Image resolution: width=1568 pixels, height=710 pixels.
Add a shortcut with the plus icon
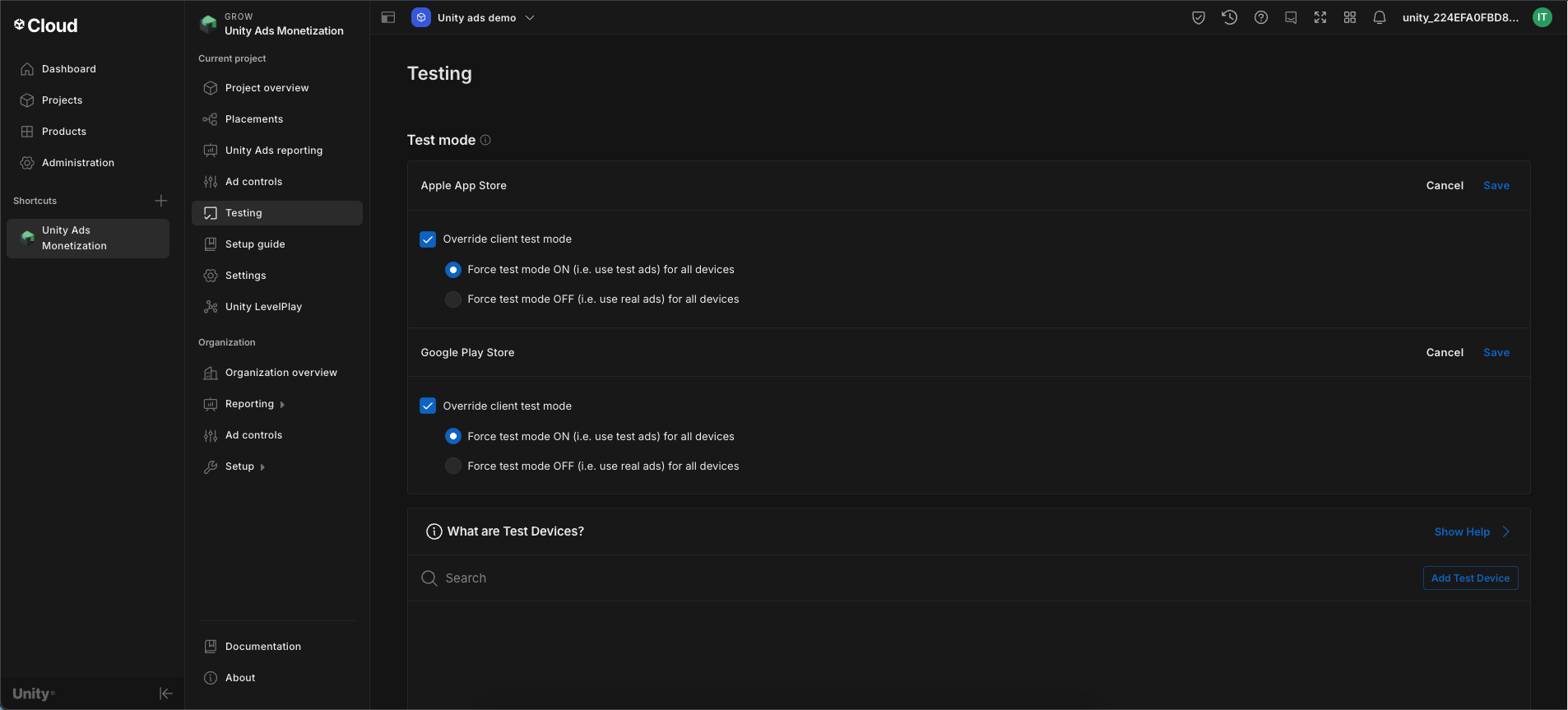pos(161,201)
